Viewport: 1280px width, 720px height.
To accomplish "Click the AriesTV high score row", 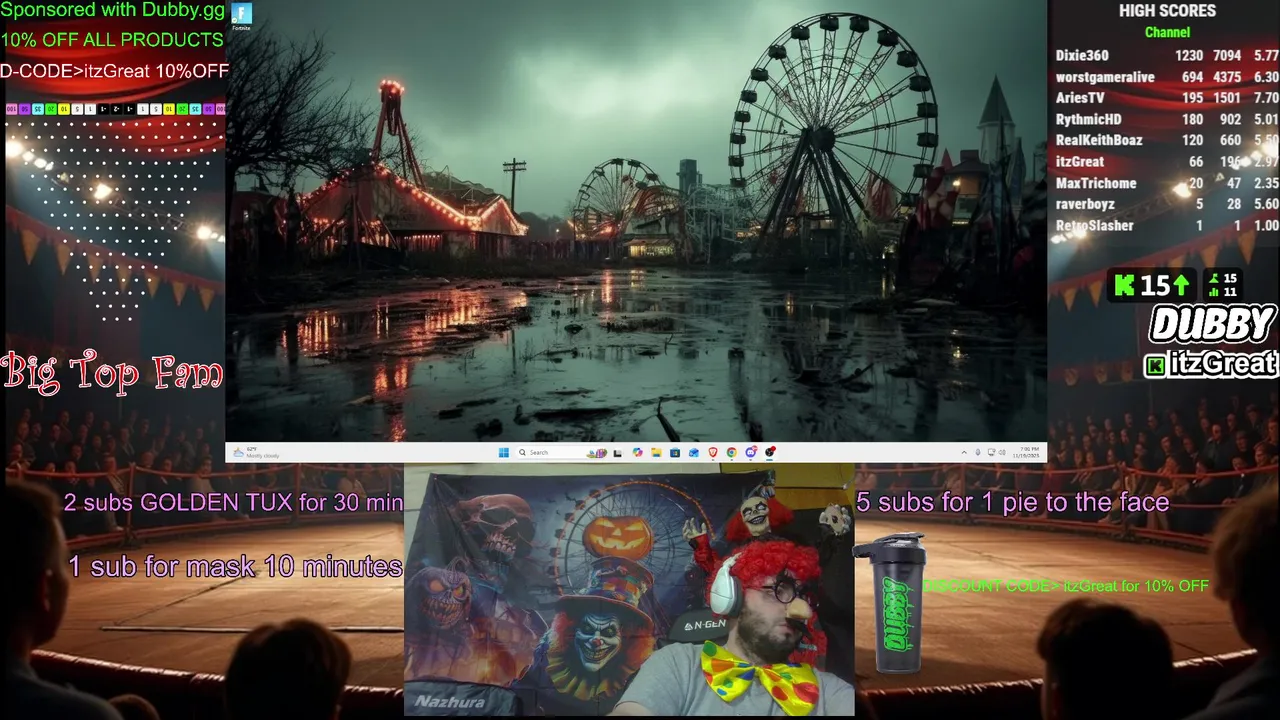I will (x=1167, y=98).
